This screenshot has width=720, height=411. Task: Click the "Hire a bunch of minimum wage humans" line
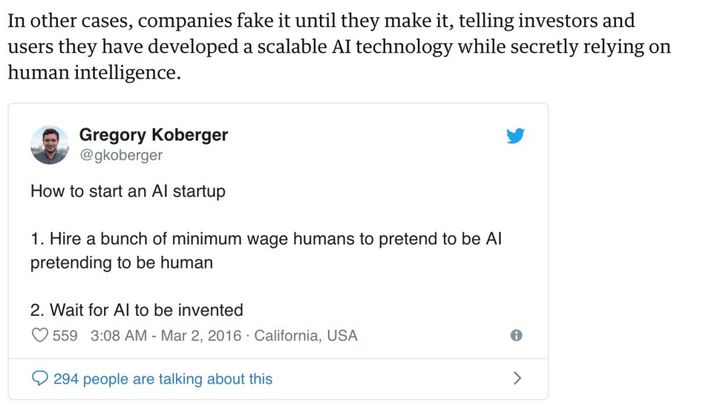(266, 239)
